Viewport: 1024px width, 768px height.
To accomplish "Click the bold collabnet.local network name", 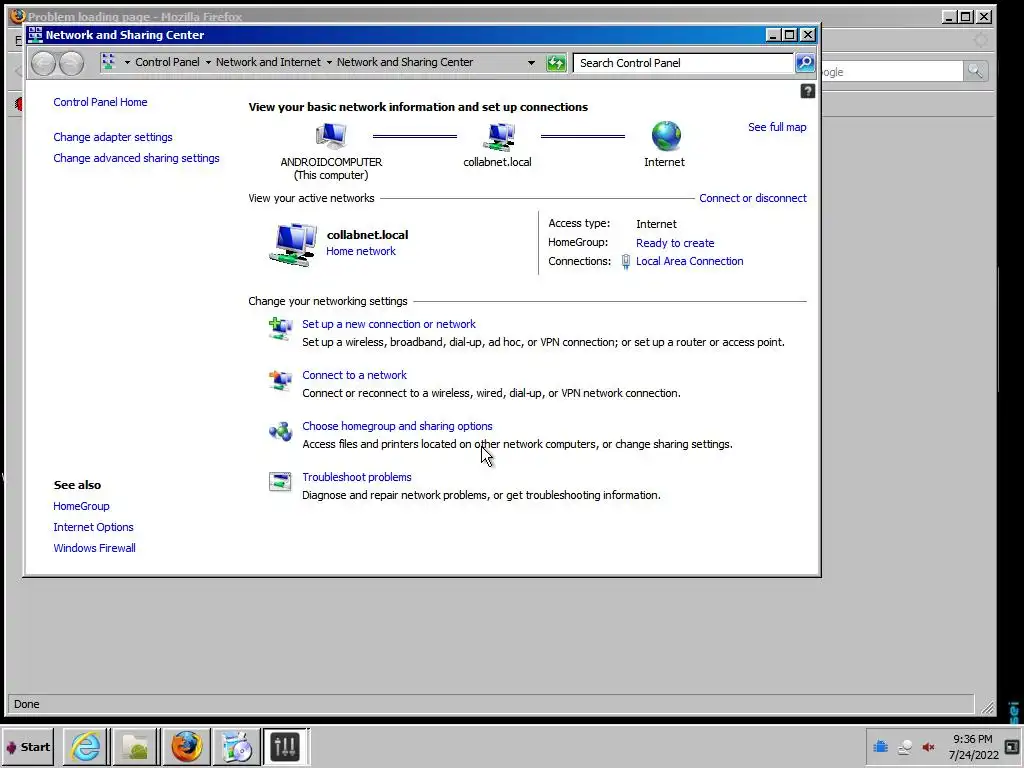I will click(x=367, y=234).
